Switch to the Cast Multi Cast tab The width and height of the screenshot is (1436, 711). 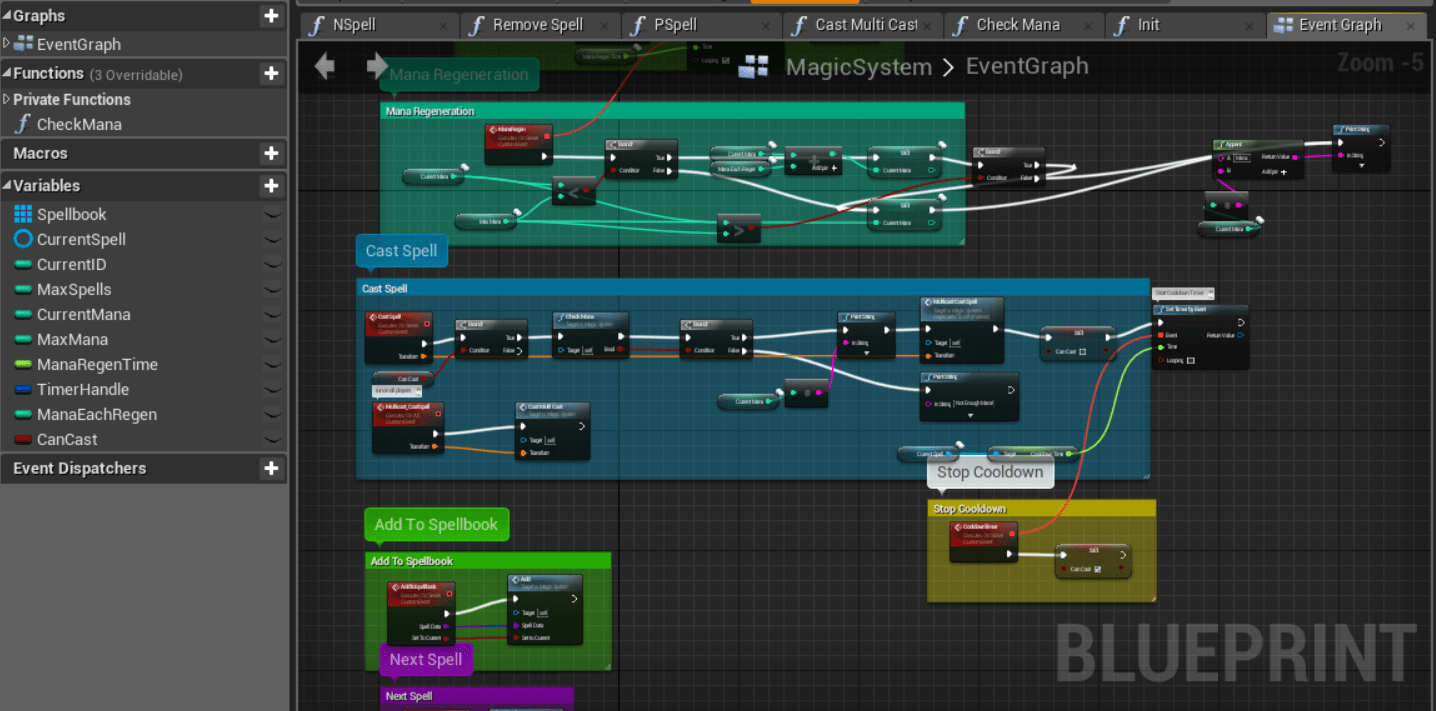(x=861, y=25)
